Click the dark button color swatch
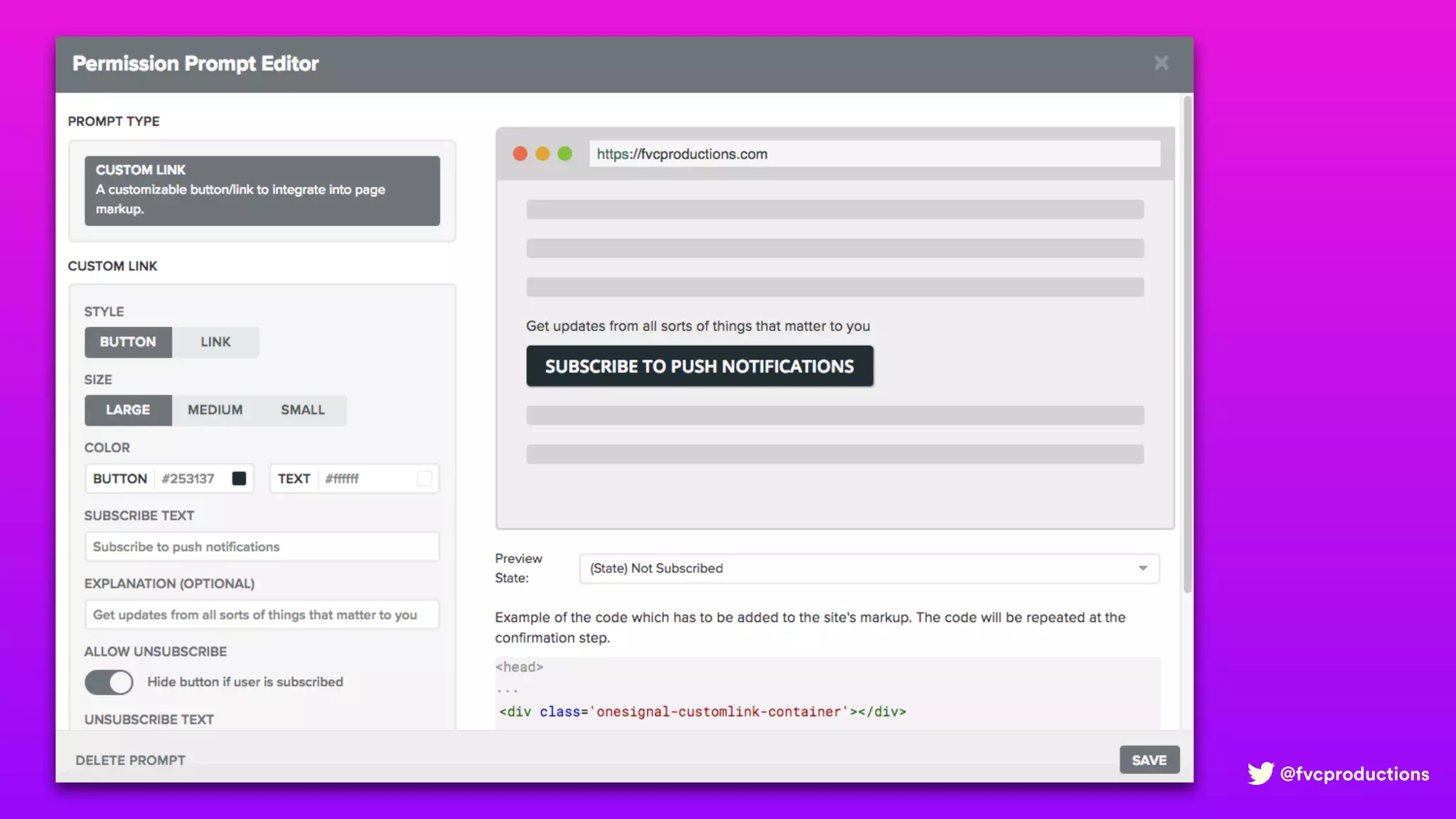The image size is (1456, 819). [x=239, y=478]
